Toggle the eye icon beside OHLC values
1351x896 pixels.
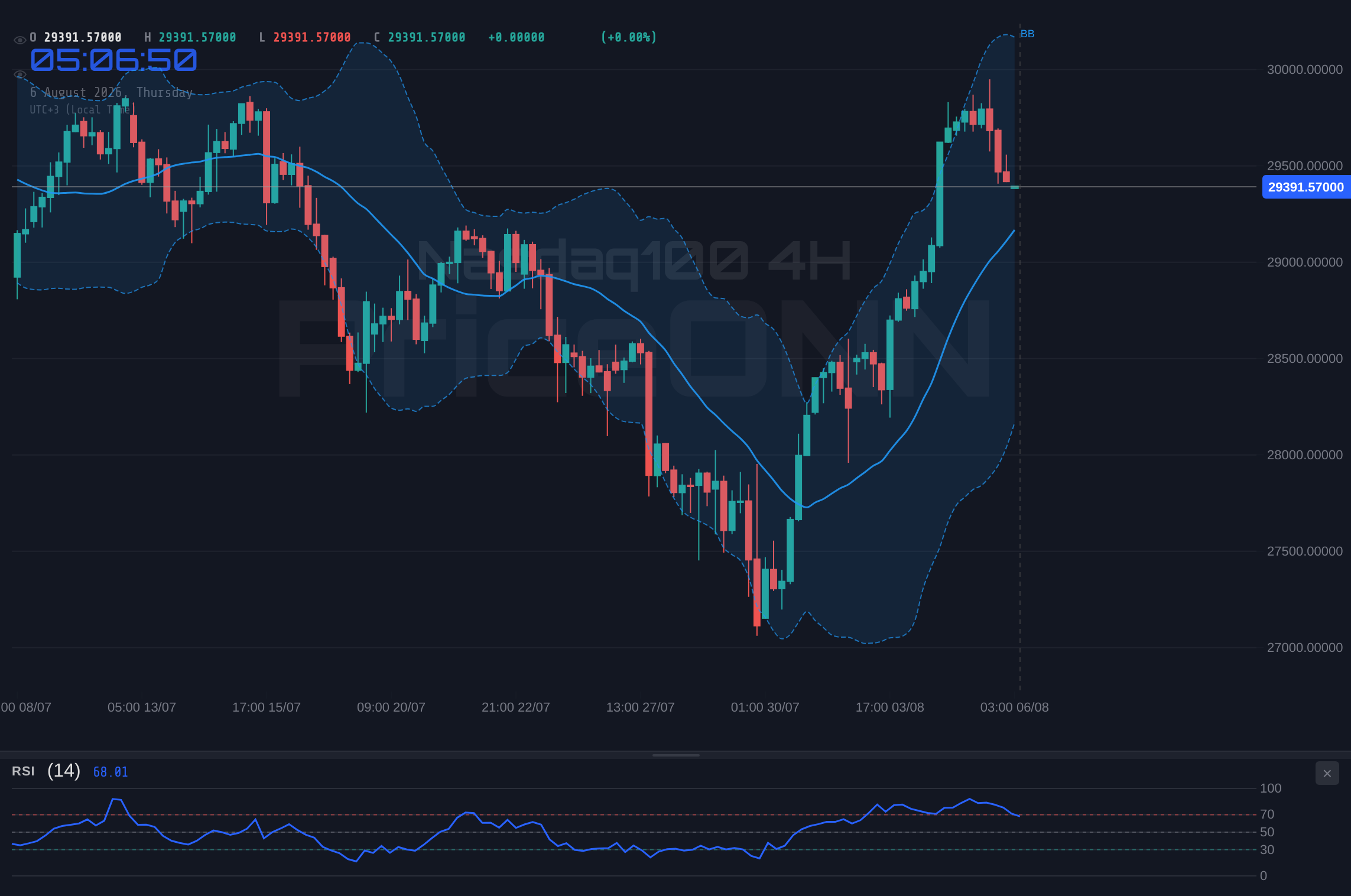tap(20, 40)
